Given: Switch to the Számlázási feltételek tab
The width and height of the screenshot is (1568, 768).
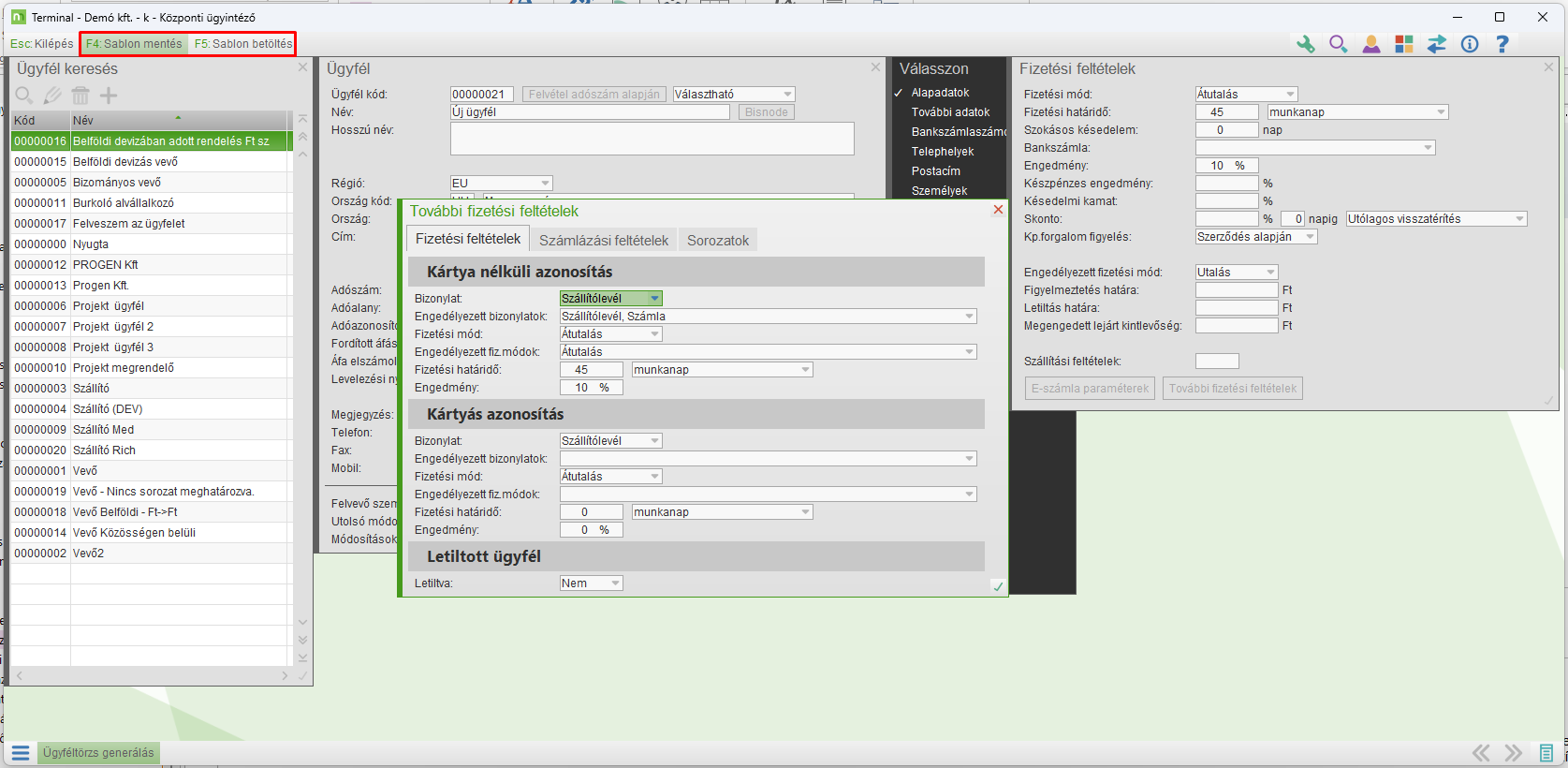Looking at the screenshot, I should pyautogui.click(x=604, y=241).
